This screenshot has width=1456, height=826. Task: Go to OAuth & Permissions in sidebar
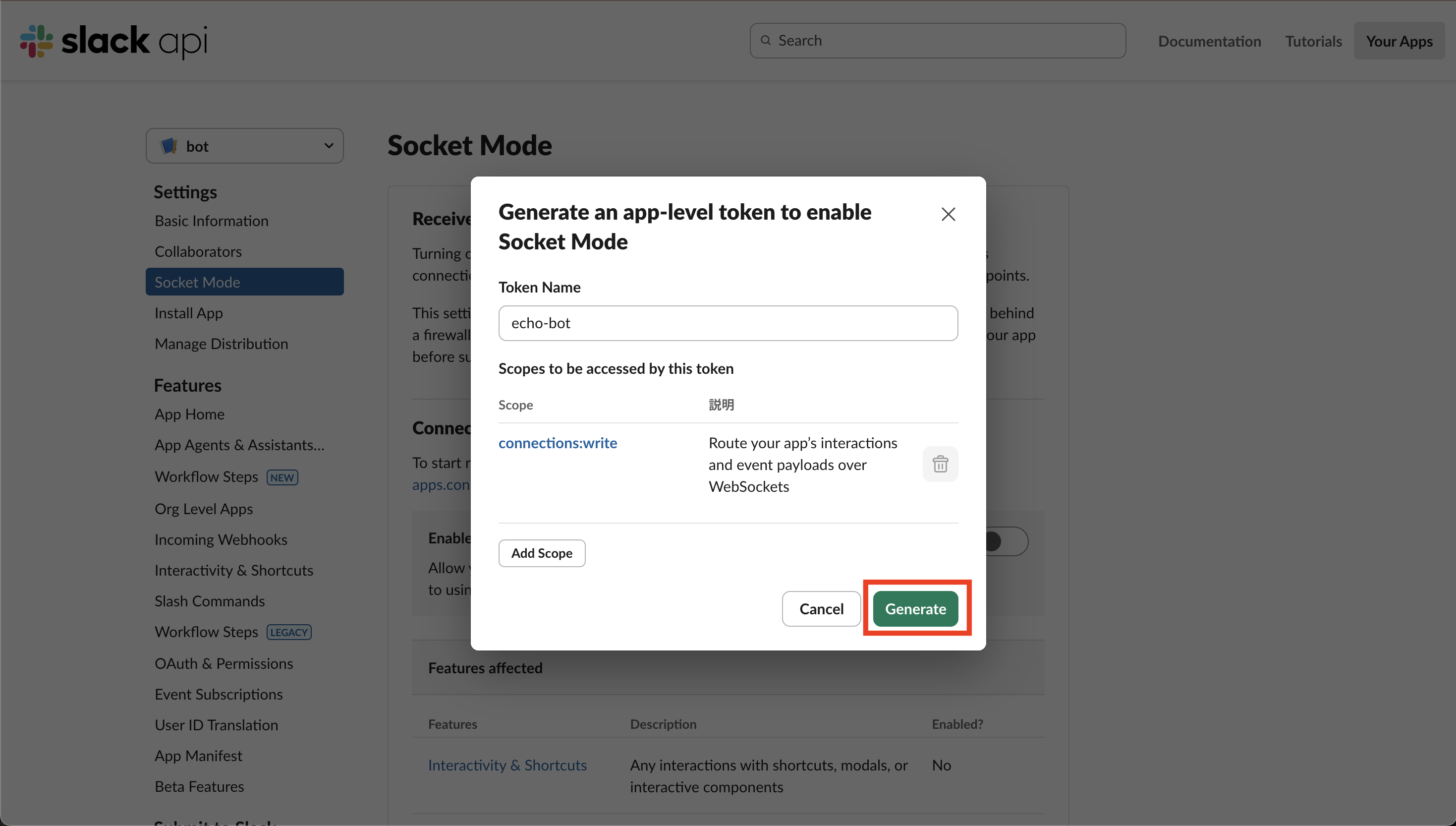tap(224, 663)
